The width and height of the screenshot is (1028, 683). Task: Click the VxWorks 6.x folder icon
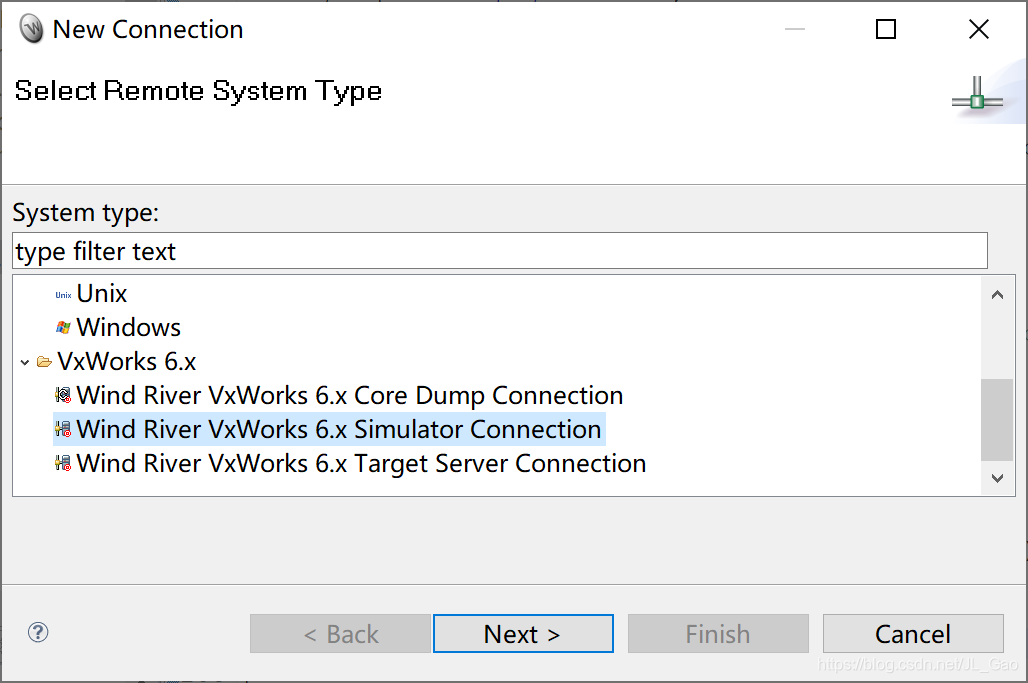44,362
